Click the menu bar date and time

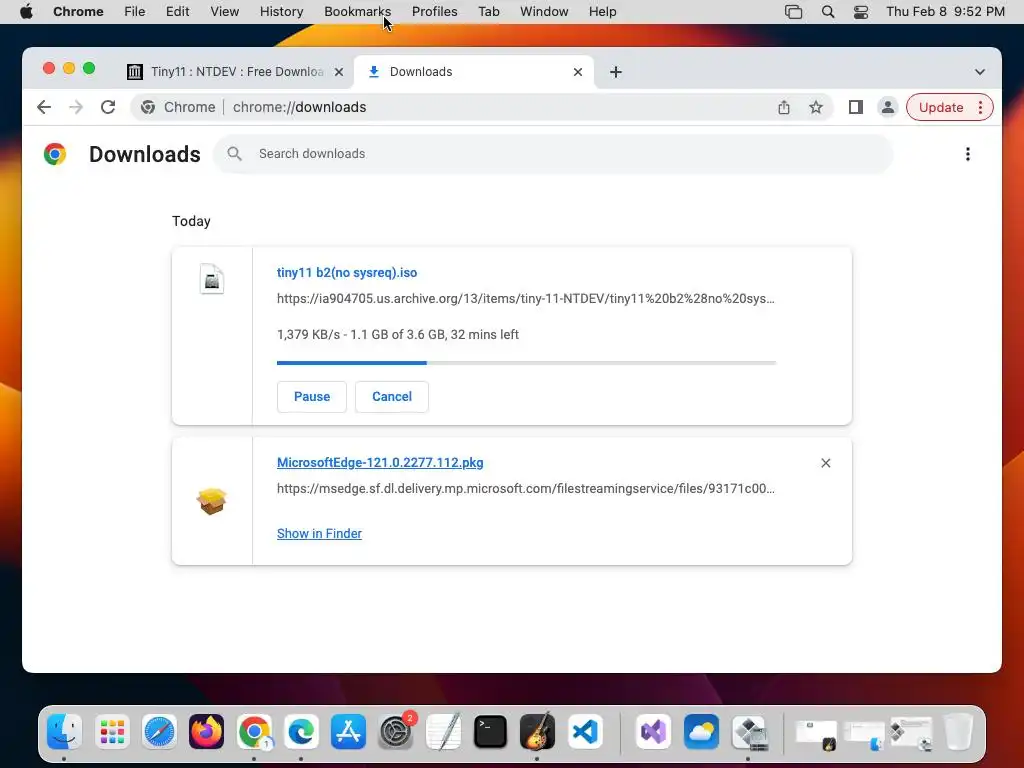point(945,12)
